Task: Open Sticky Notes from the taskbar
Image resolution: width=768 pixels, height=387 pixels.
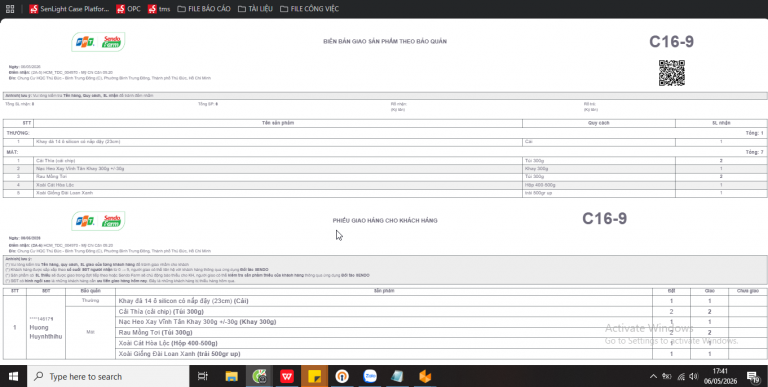Action: (x=314, y=376)
